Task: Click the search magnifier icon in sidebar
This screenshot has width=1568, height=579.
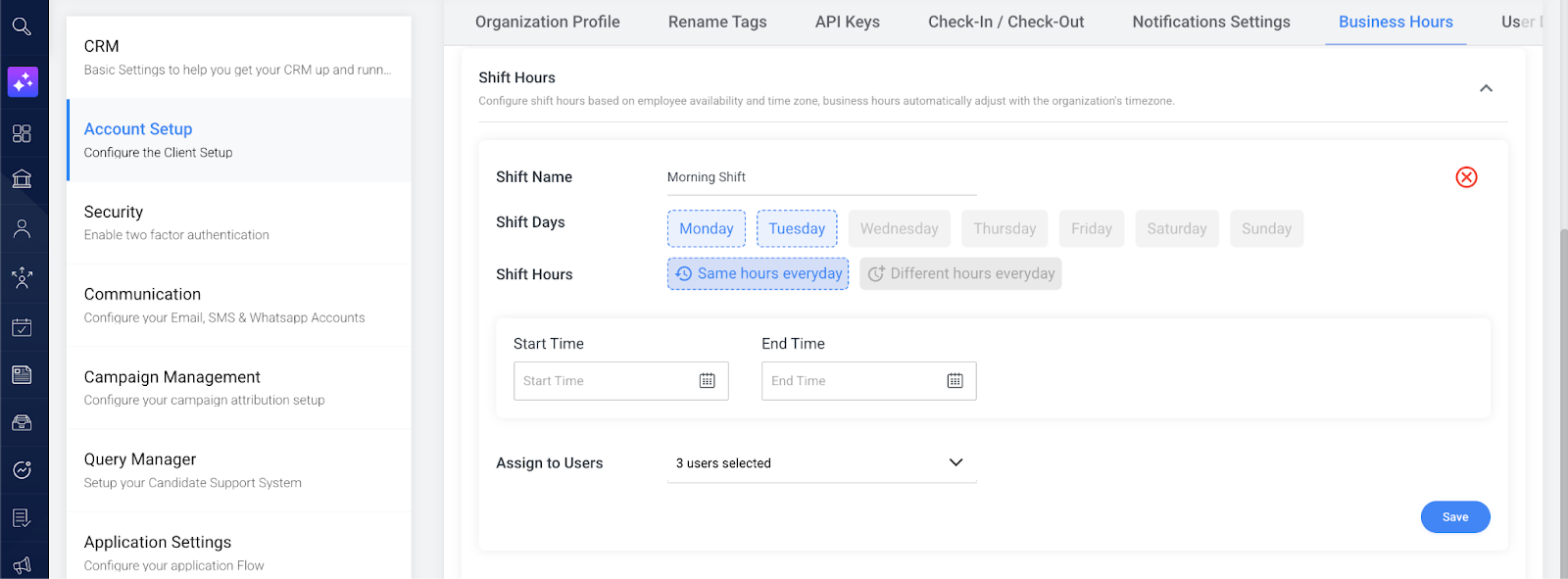Action: (22, 26)
